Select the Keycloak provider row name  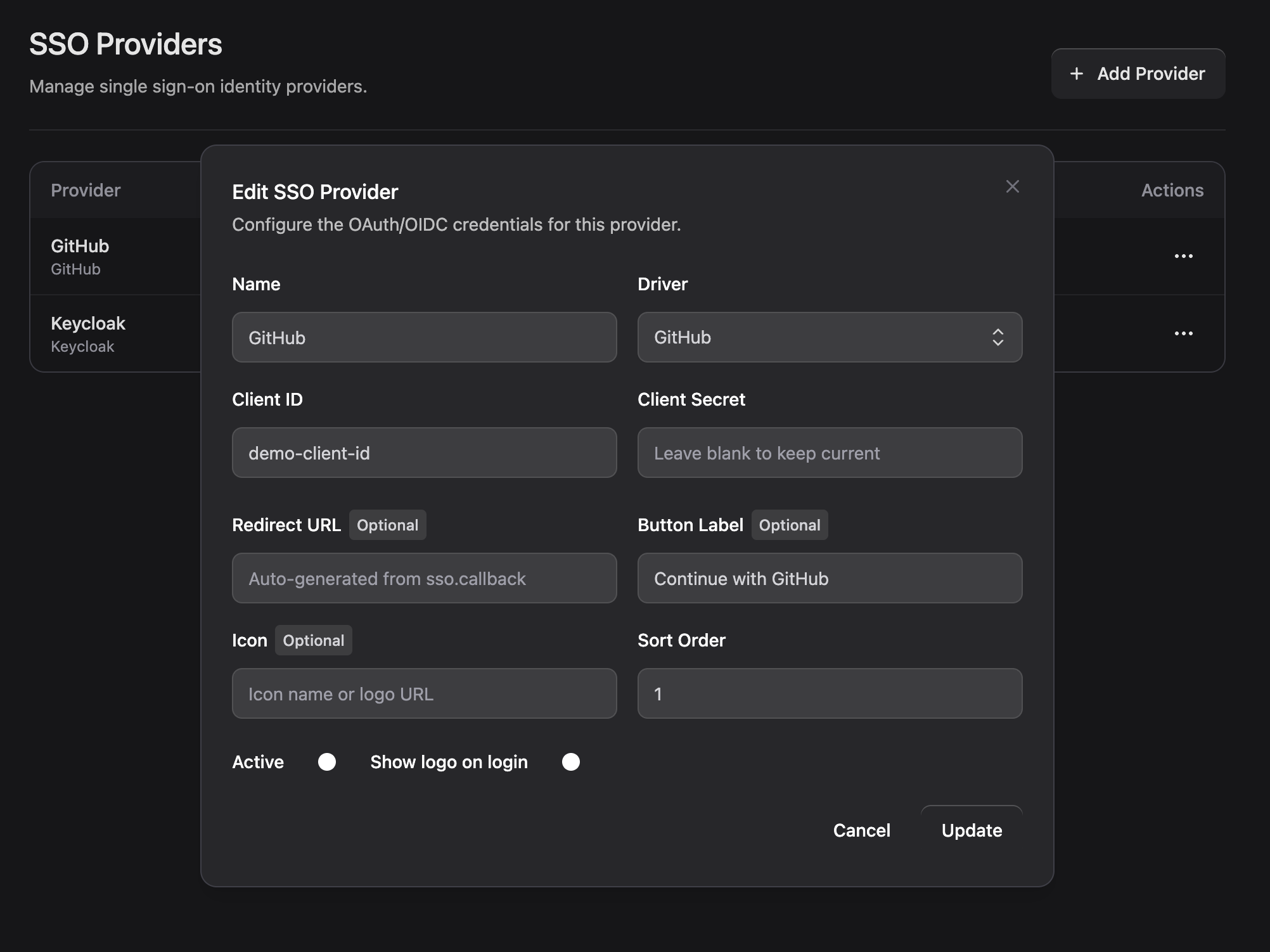tap(88, 323)
